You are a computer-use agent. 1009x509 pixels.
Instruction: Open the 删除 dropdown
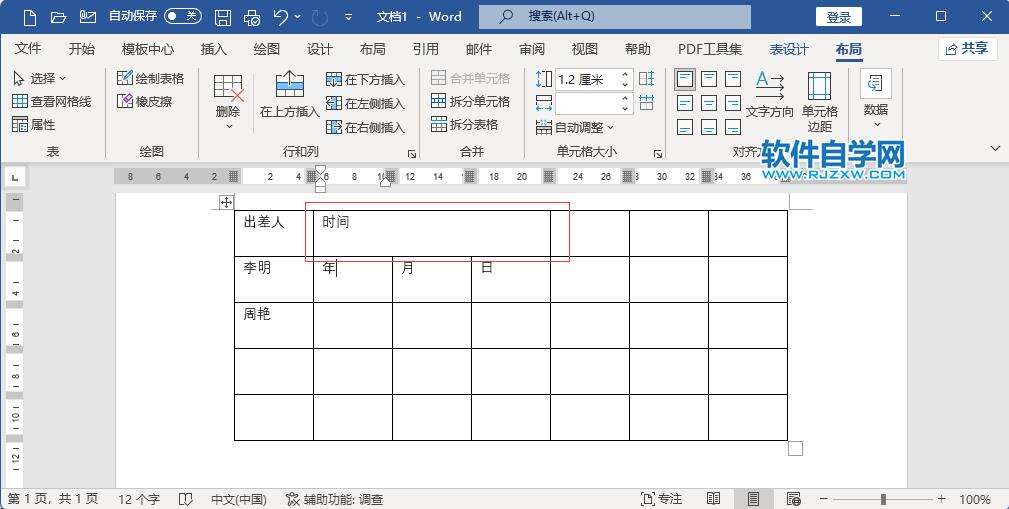coord(228,101)
